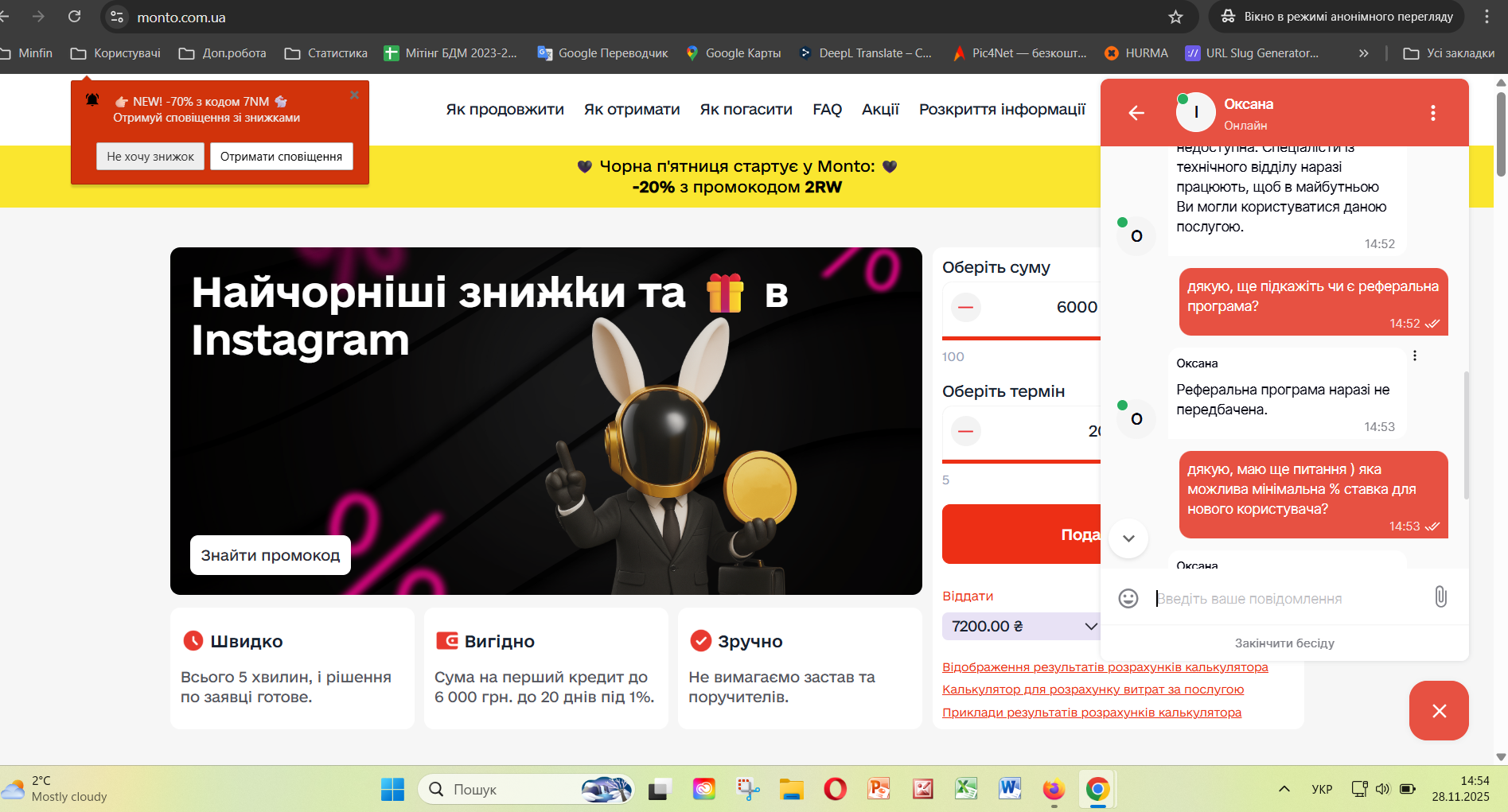The width and height of the screenshot is (1508, 812).
Task: Click the chat scroll-down chevron button
Action: click(x=1128, y=538)
